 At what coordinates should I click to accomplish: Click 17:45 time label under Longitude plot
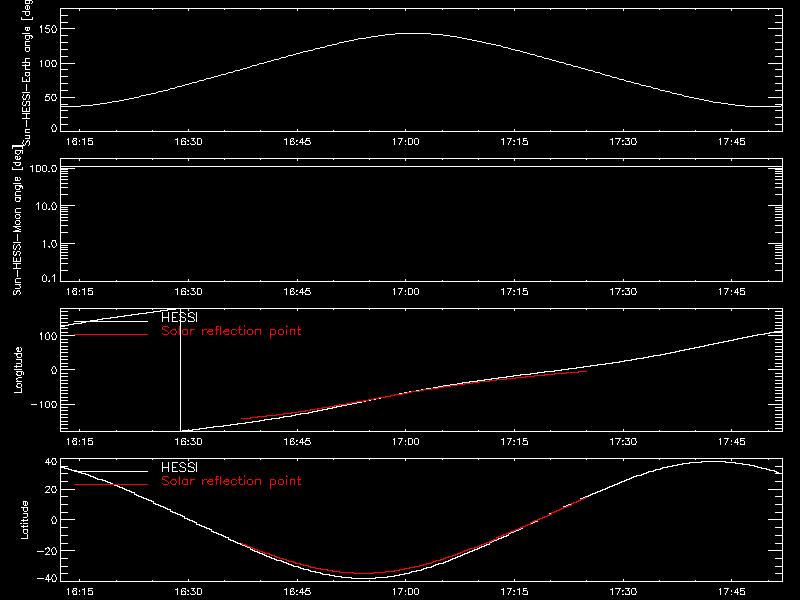731,442
